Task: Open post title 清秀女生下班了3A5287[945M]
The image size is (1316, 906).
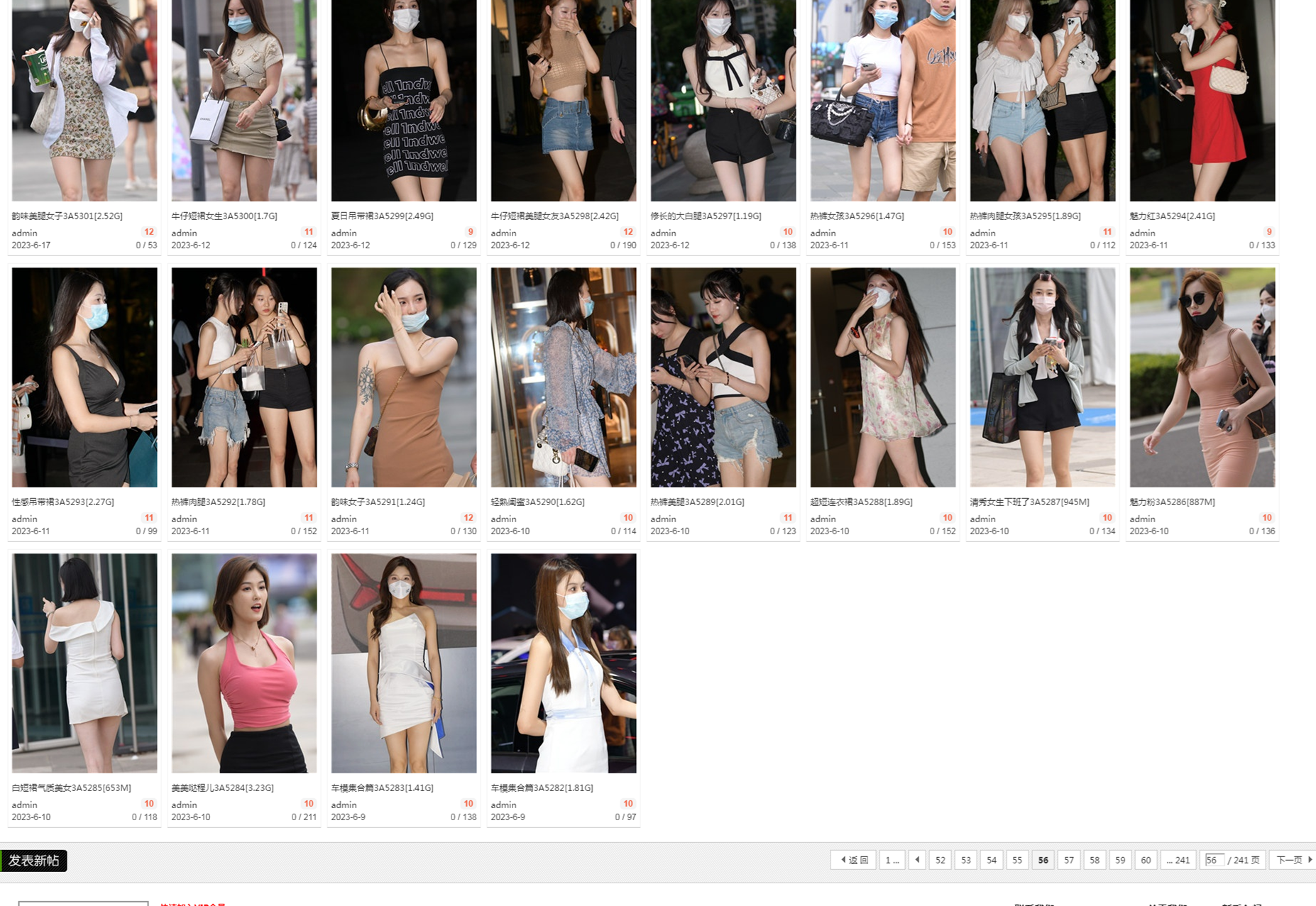Action: 1029,502
